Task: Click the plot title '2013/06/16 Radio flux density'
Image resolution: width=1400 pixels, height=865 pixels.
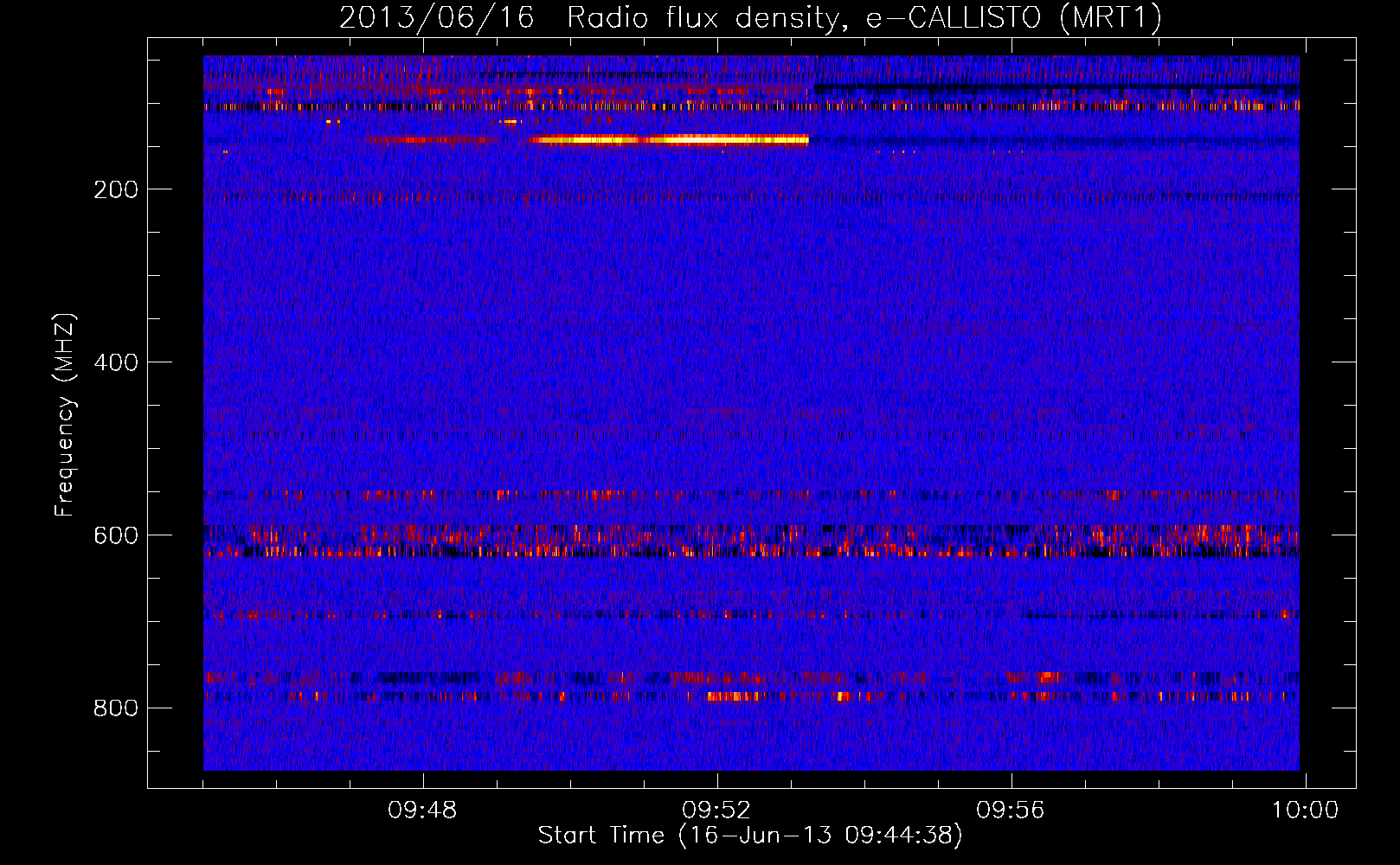Action: pos(750,17)
